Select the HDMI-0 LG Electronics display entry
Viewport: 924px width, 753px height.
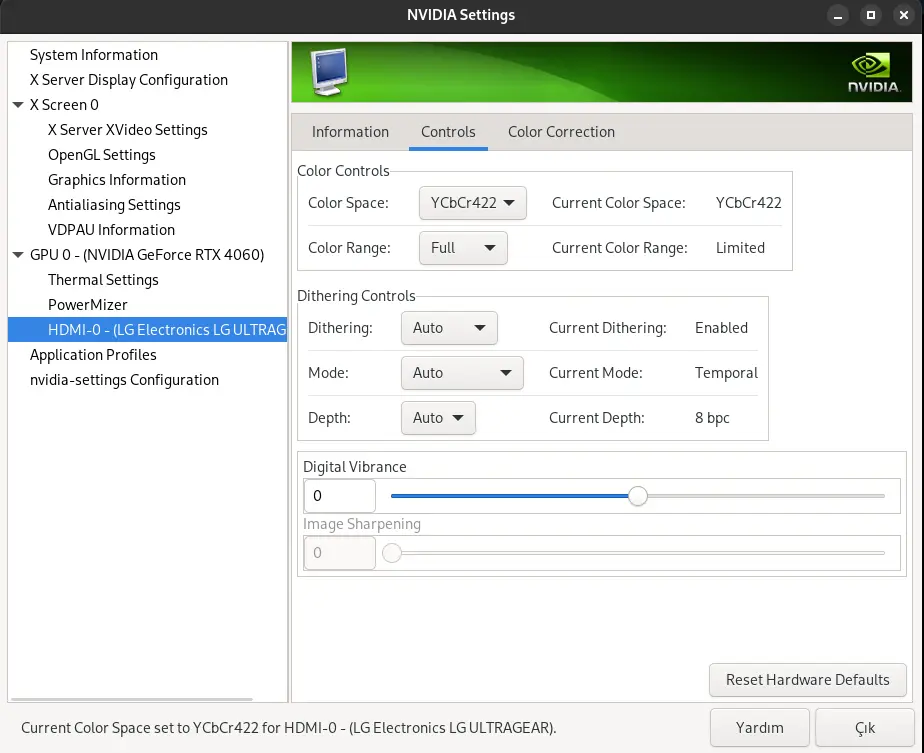[x=147, y=330]
